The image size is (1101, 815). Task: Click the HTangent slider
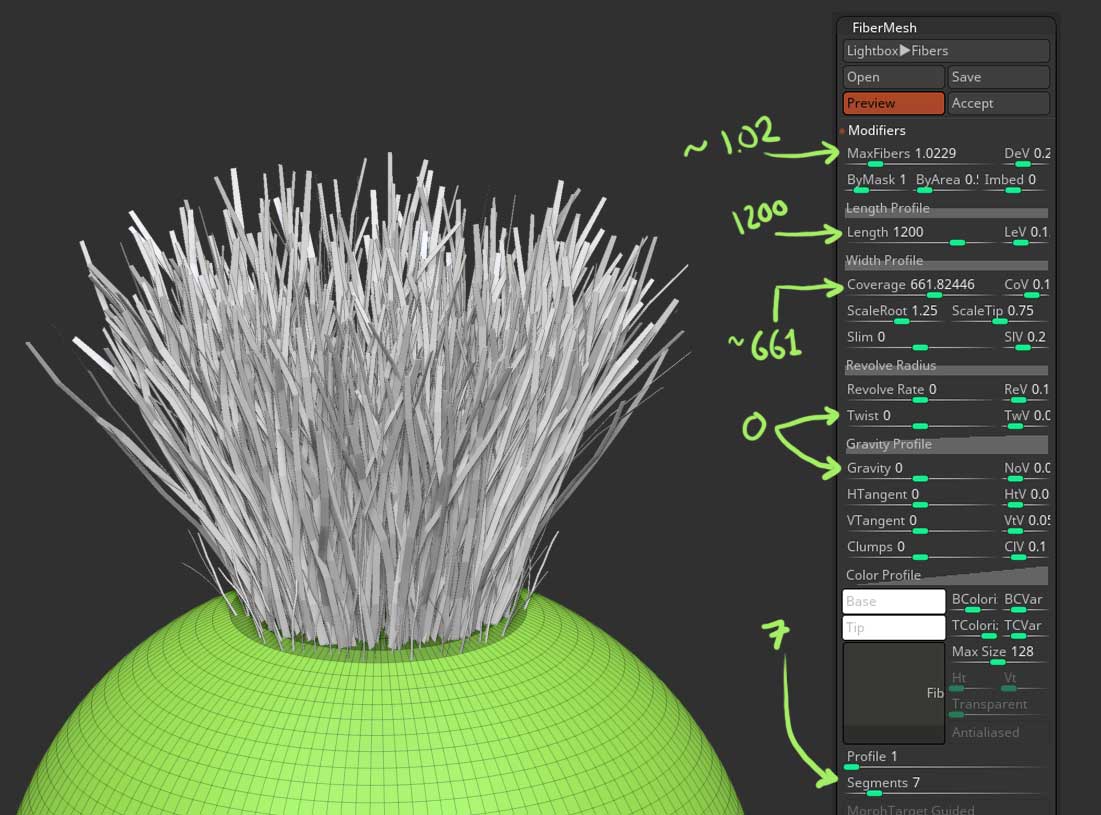click(920, 497)
